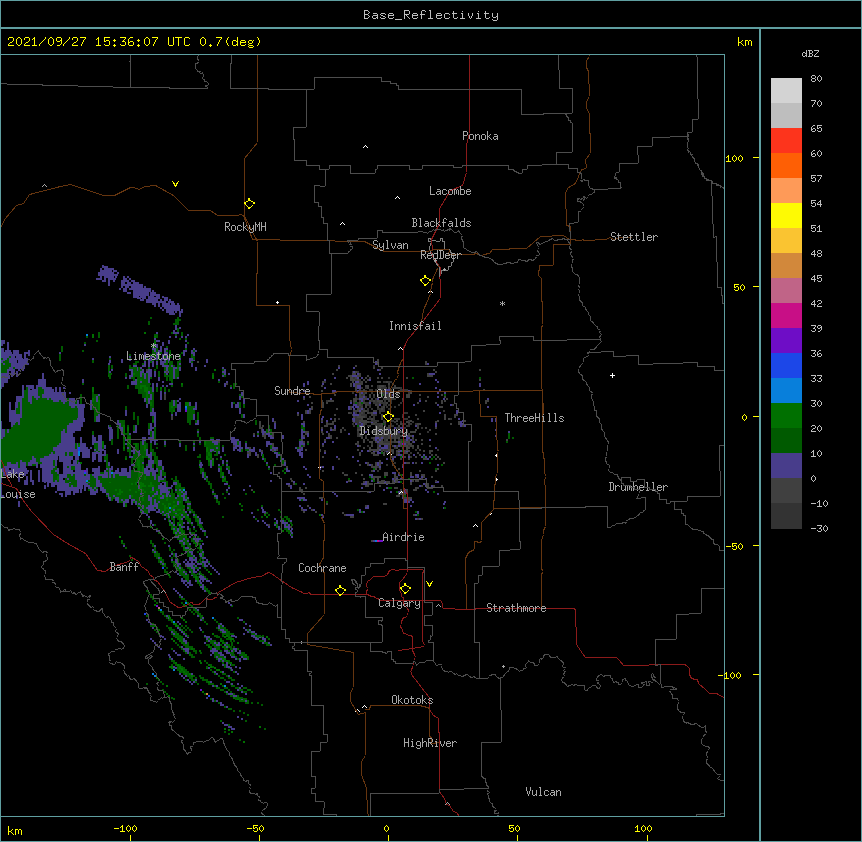Select the RedDeer city label
The image size is (862, 842).
coord(440,255)
